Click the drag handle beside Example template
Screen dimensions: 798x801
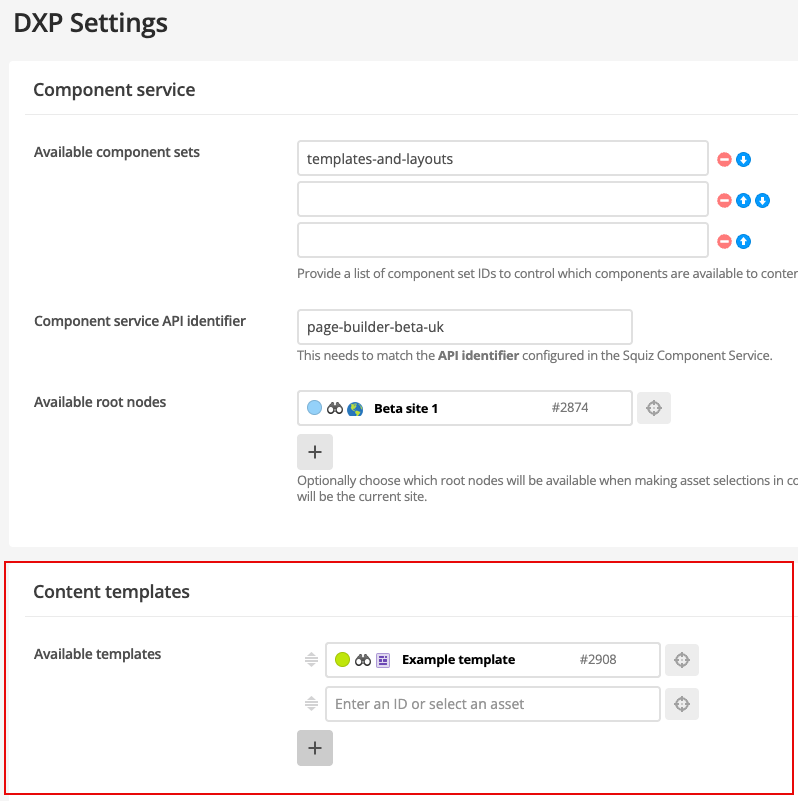310,659
